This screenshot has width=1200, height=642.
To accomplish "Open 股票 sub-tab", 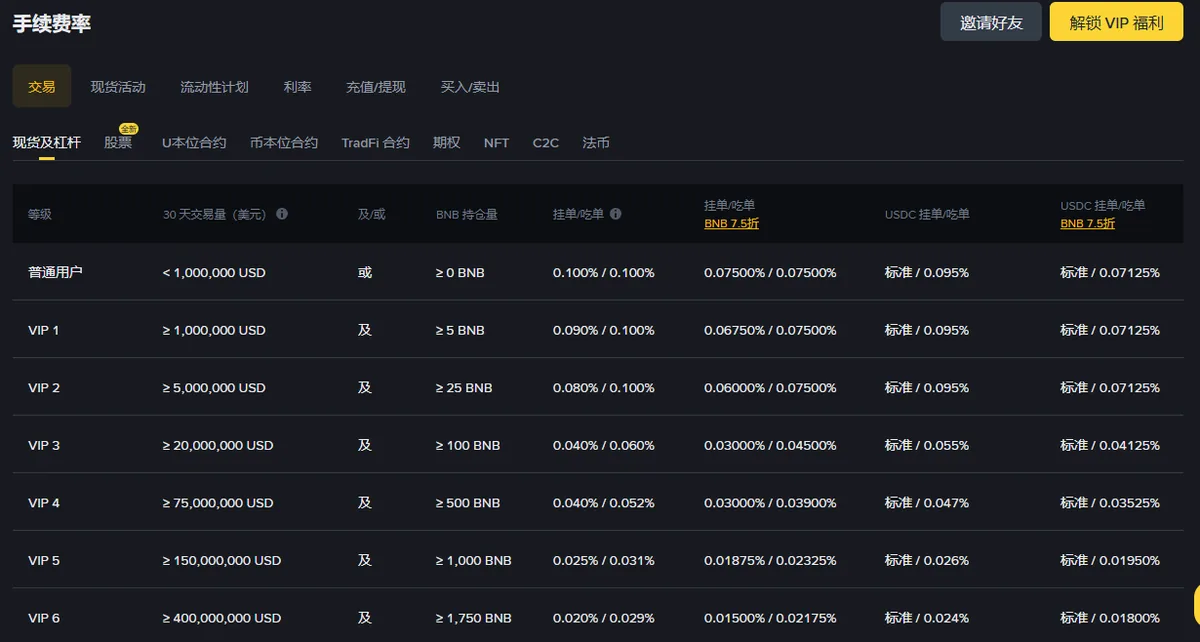I will pos(118,143).
